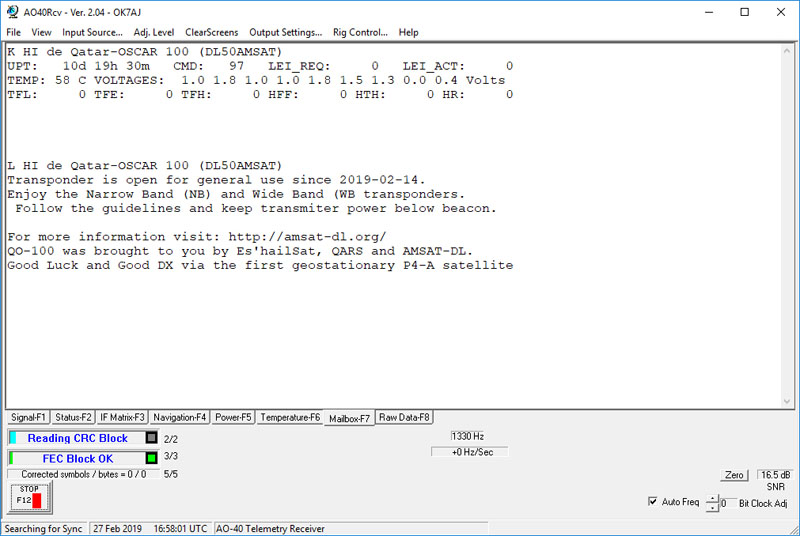Click the scrollbar up arrow in message pane
The image size is (800, 536).
[x=787, y=51]
